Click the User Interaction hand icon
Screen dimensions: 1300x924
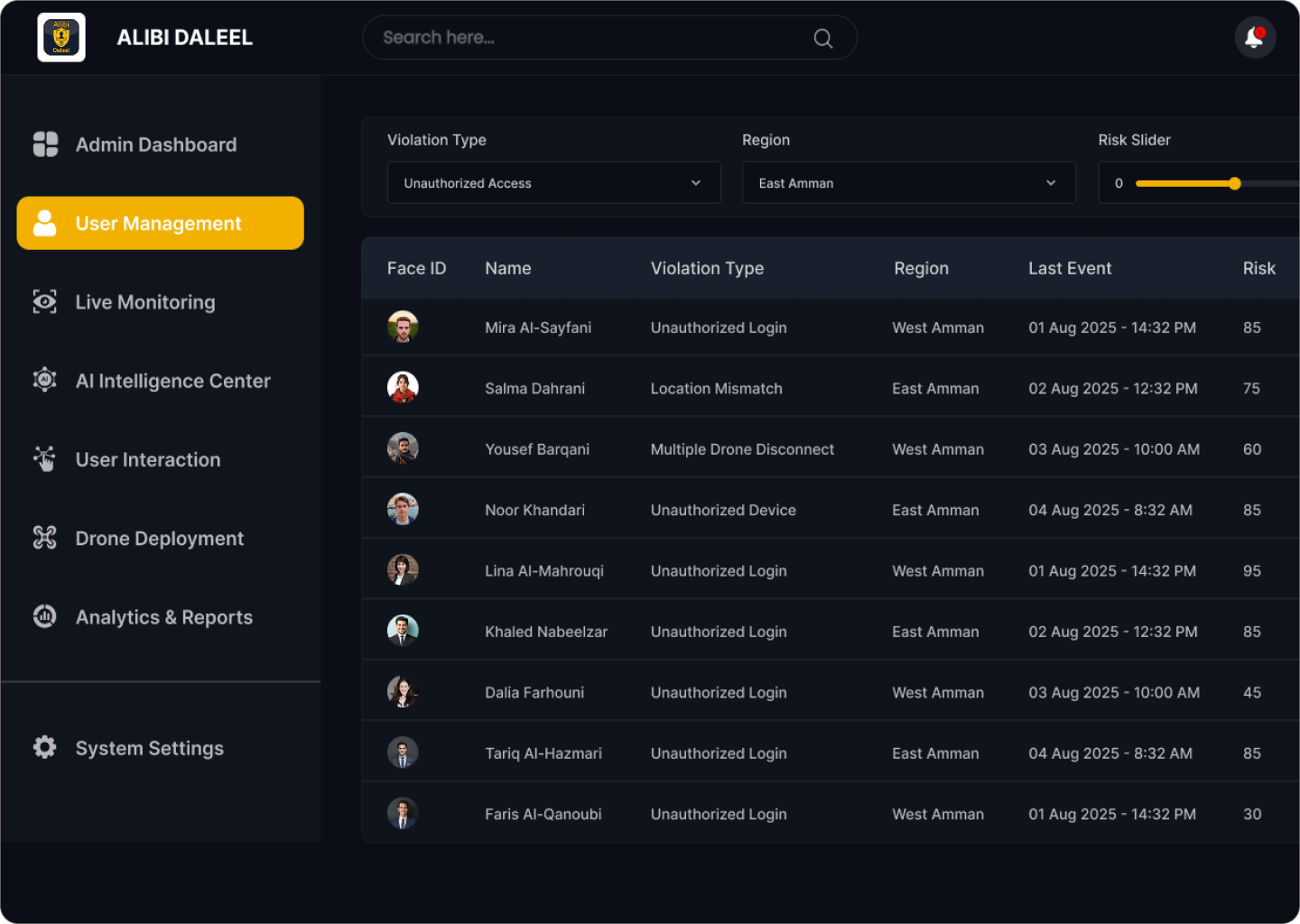(x=45, y=458)
